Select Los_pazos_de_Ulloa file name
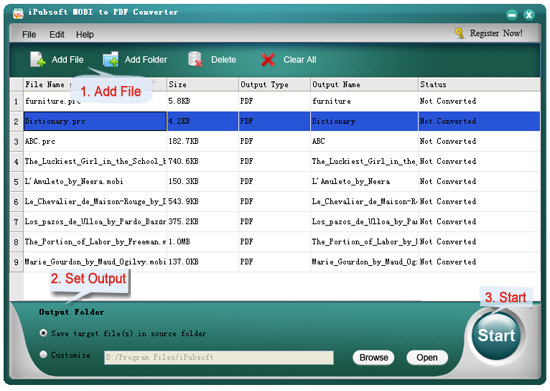The width and height of the screenshot is (550, 391). [95, 222]
